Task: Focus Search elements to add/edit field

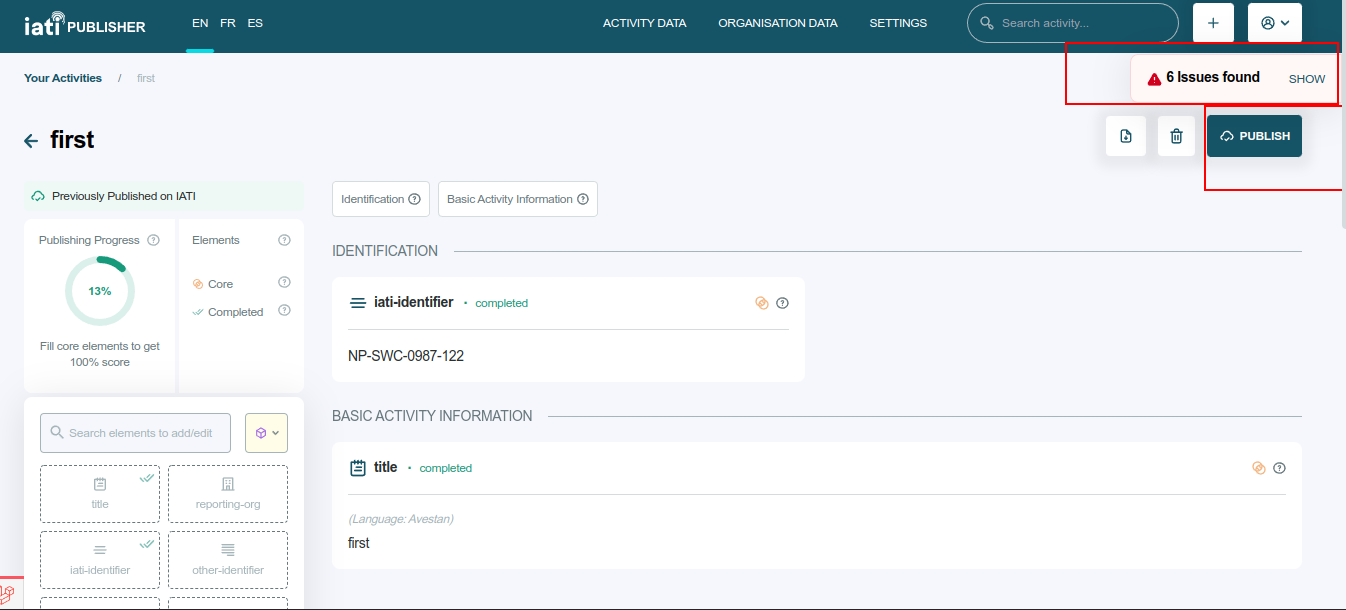Action: (135, 433)
